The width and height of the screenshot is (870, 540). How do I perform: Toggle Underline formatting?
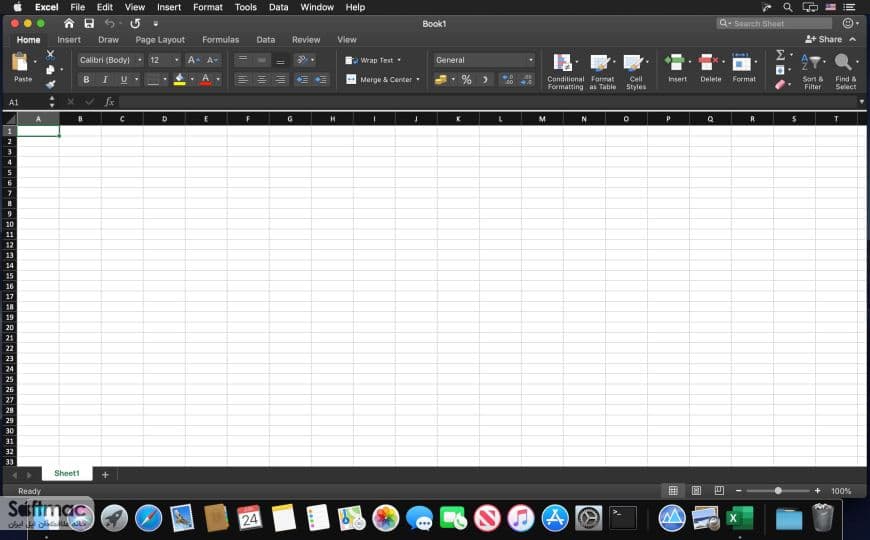point(124,79)
